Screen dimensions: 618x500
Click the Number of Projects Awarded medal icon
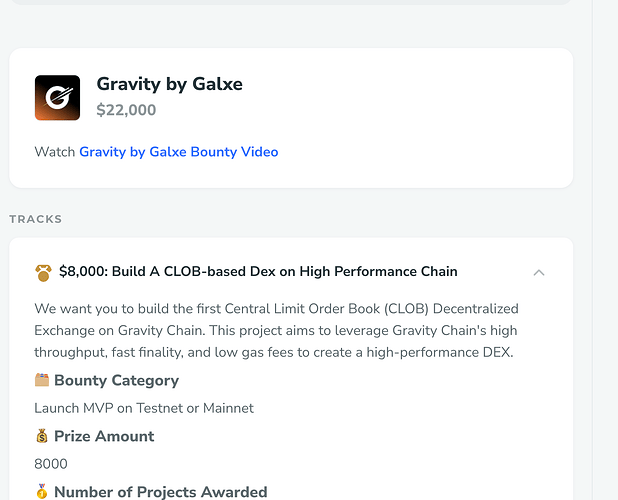pos(42,492)
